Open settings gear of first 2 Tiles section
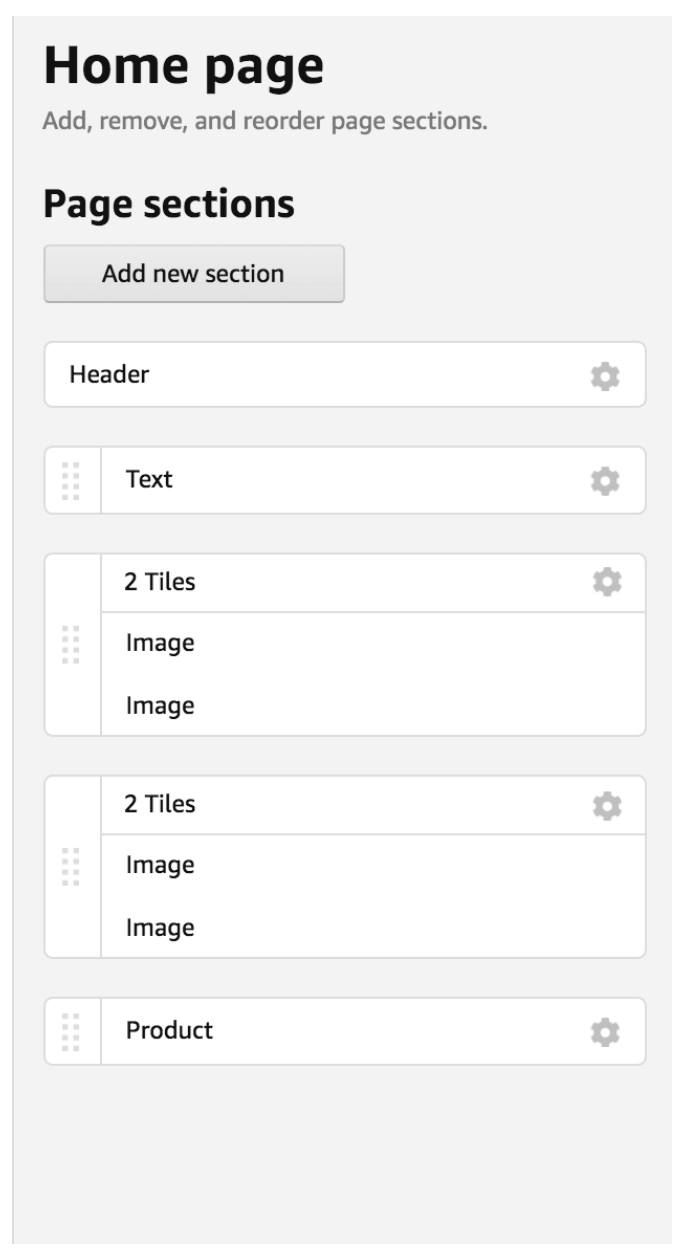This screenshot has height=1258, width=684. point(606,582)
